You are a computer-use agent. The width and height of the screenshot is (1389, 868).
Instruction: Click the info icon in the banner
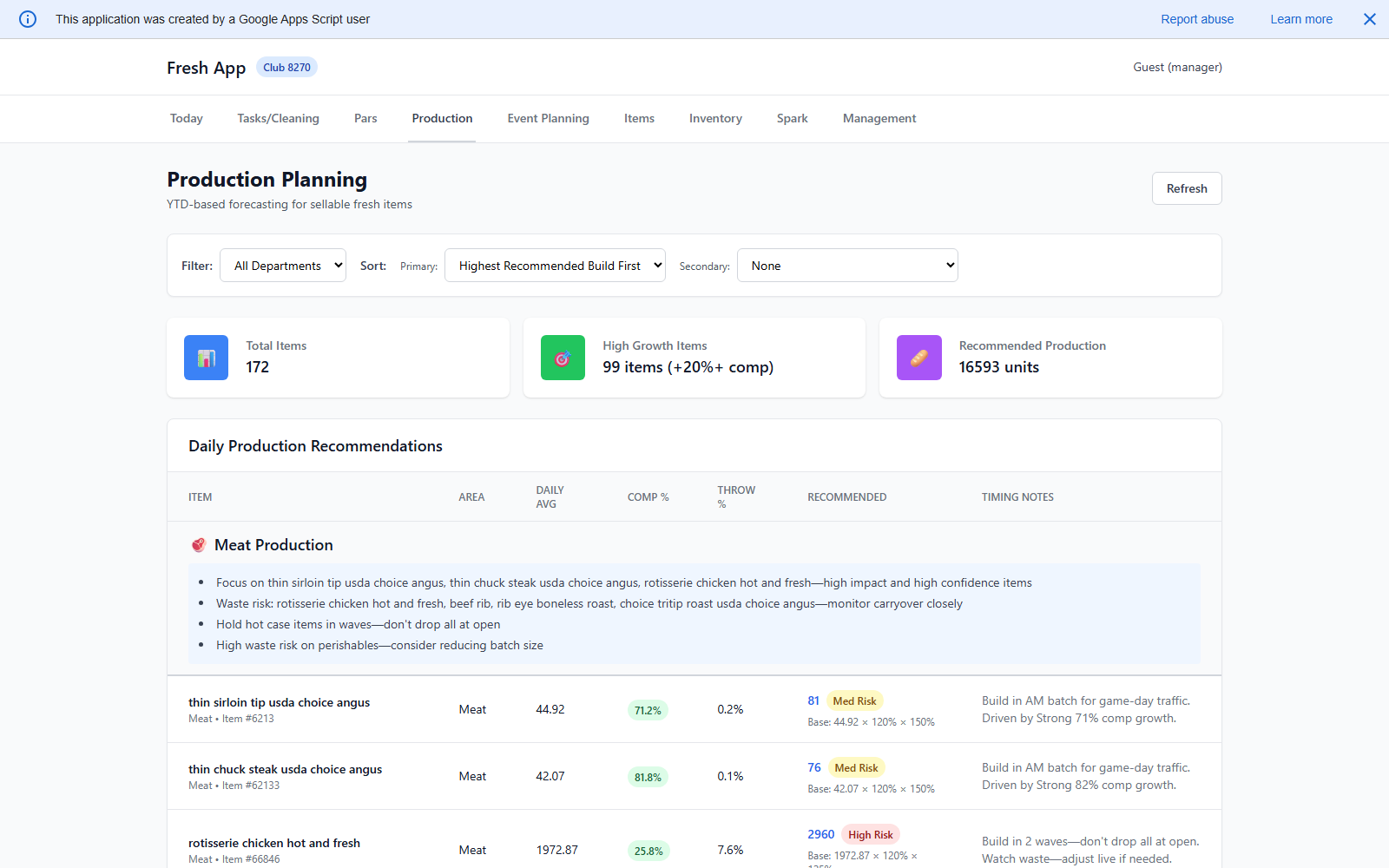pos(27,19)
